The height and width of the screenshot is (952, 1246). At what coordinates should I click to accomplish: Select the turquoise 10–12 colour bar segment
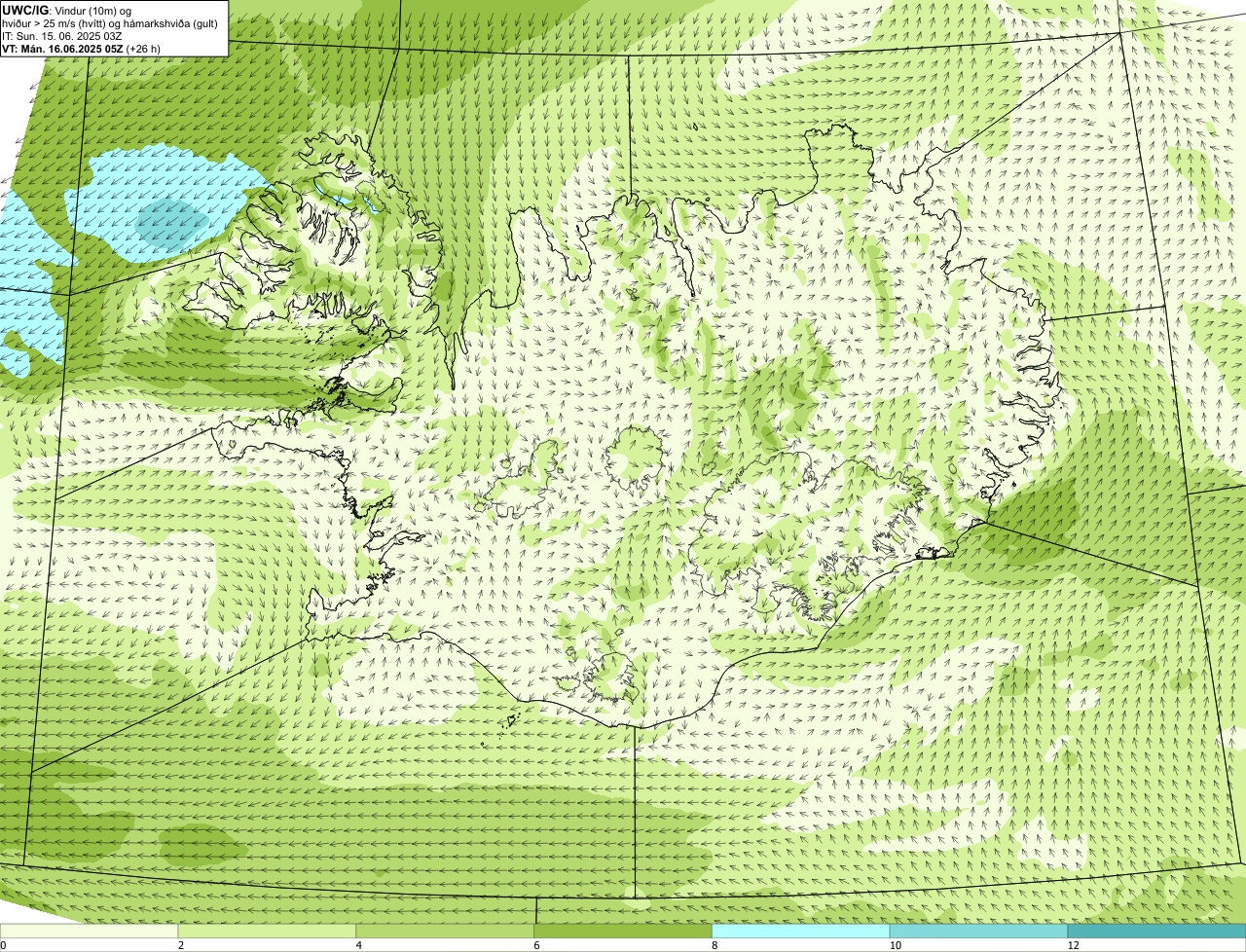click(978, 931)
